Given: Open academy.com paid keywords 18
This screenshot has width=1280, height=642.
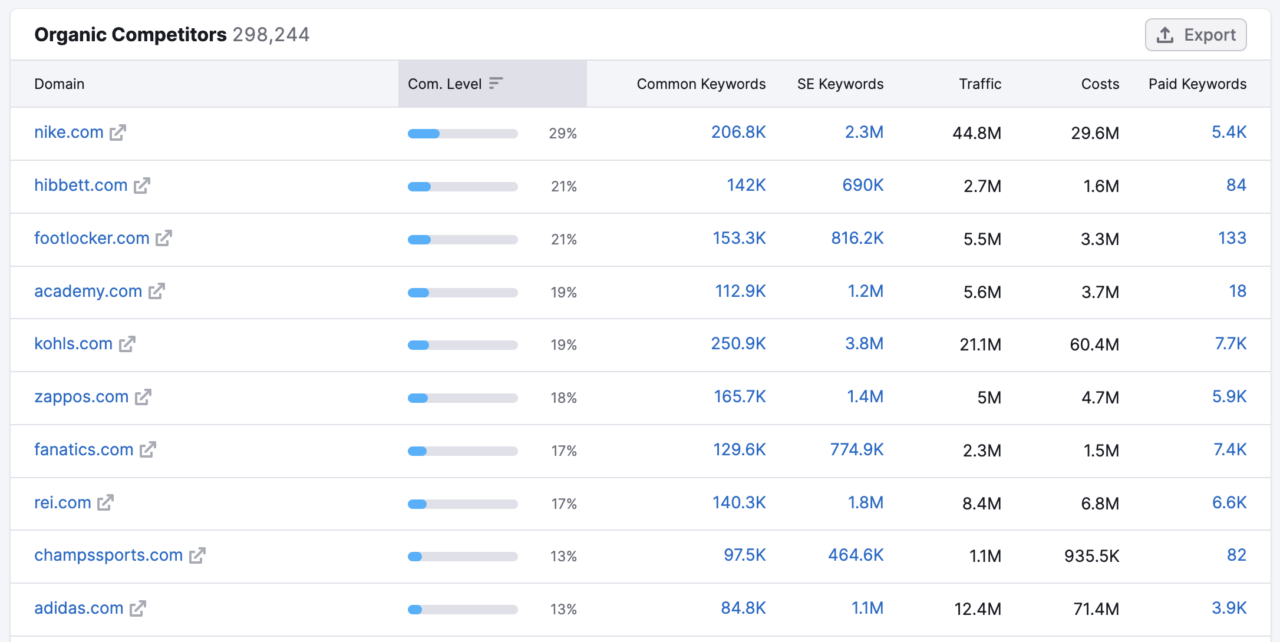Looking at the screenshot, I should (1238, 291).
